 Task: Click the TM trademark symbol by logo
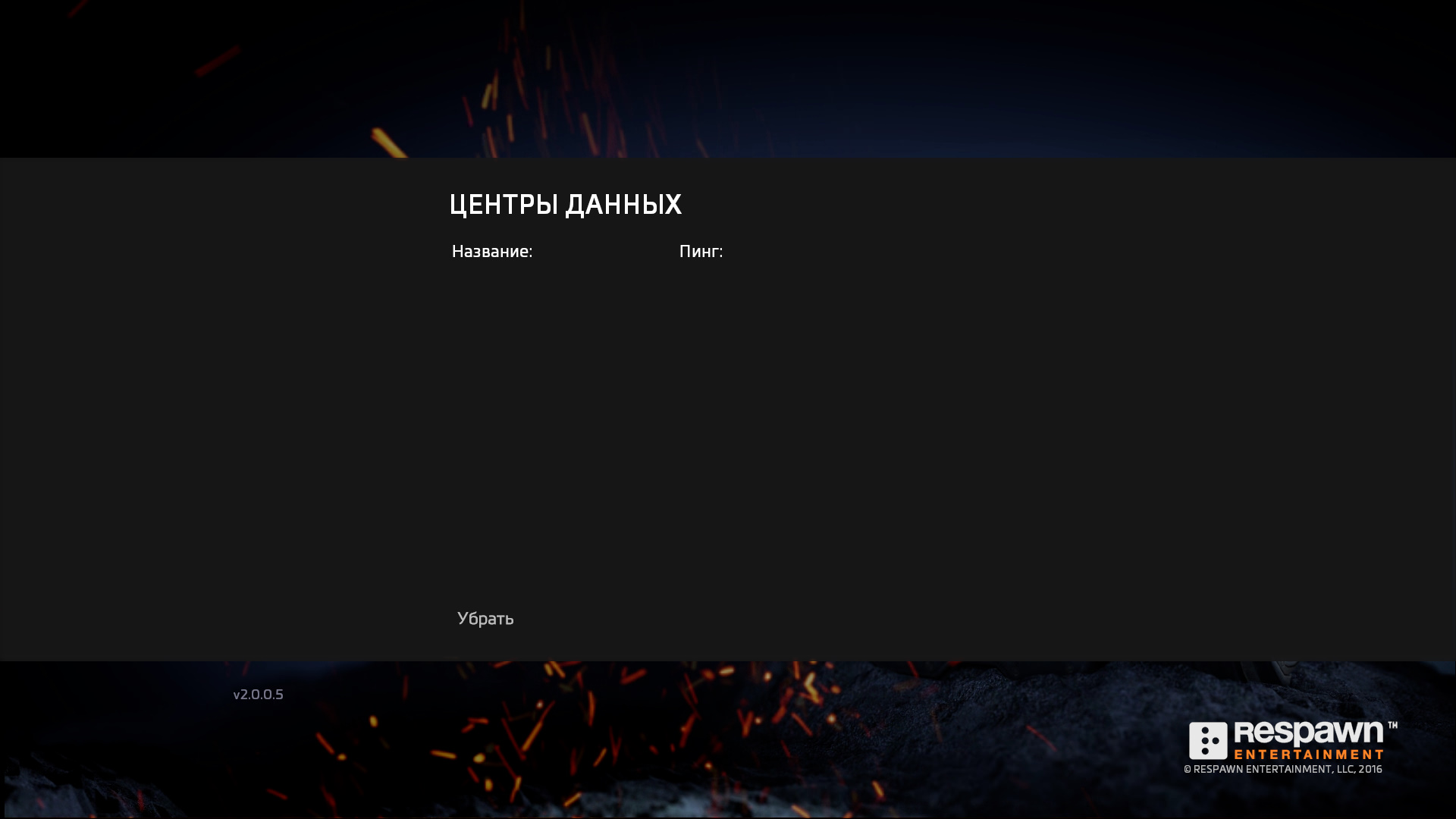pyautogui.click(x=1392, y=726)
